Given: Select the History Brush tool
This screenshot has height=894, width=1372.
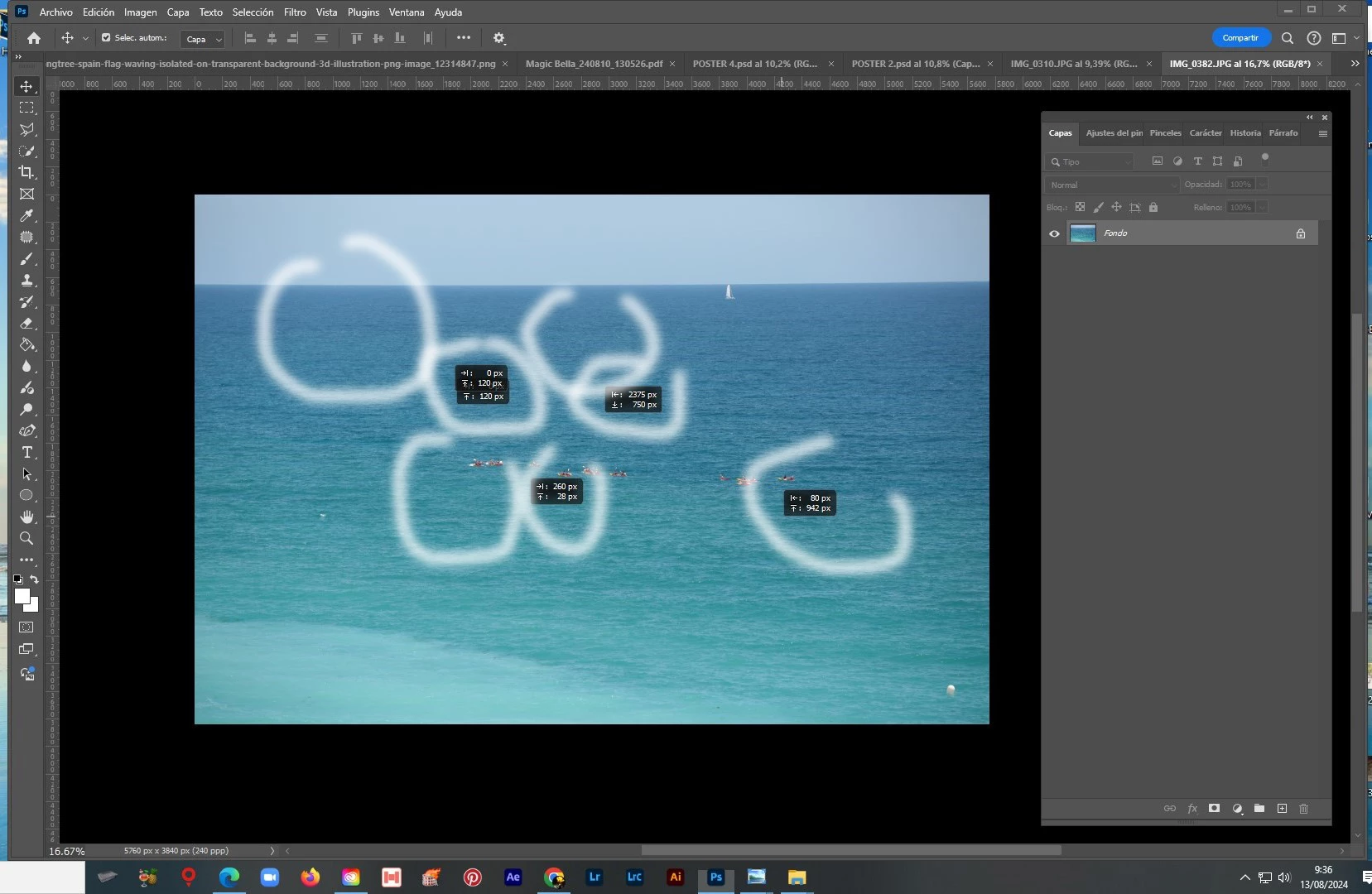Looking at the screenshot, I should coord(26,302).
